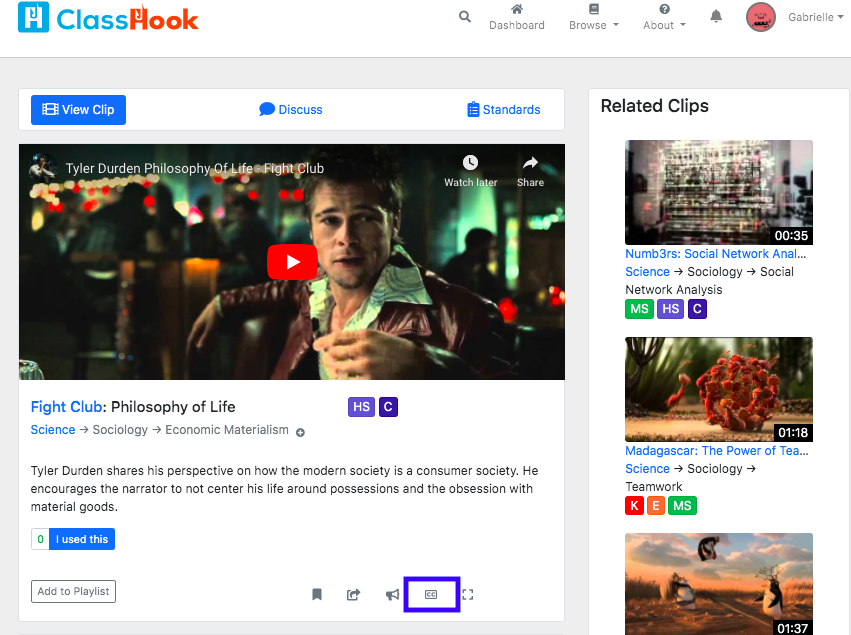Click the share clip icon below description
Viewport: 851px width, 635px height.
pos(353,595)
